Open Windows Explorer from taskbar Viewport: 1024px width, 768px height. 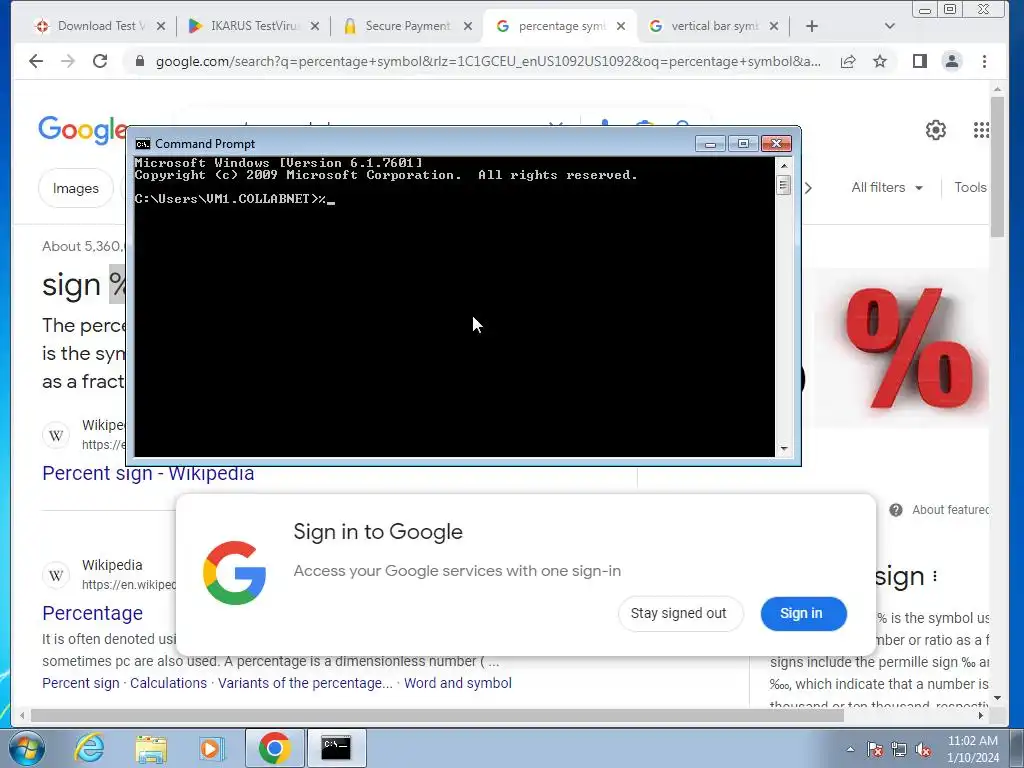coord(151,748)
